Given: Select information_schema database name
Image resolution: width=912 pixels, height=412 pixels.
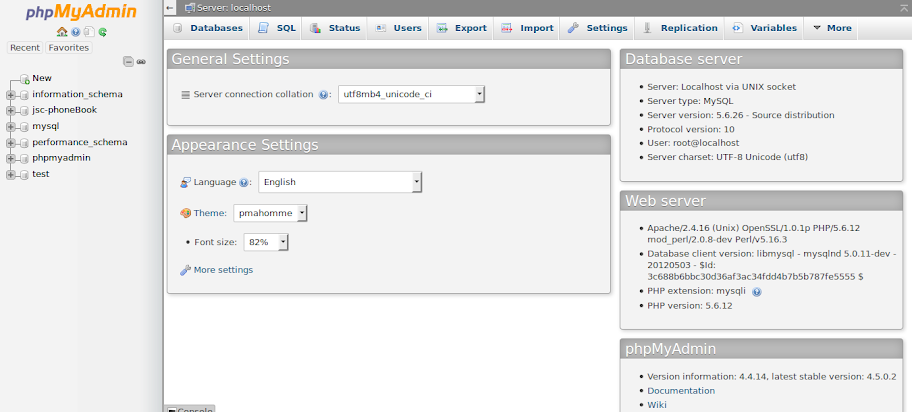Looking at the screenshot, I should pyautogui.click(x=77, y=94).
